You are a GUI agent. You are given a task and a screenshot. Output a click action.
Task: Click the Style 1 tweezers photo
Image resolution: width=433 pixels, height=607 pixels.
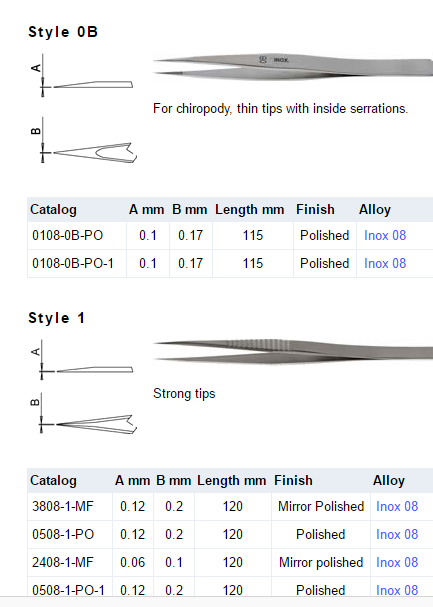tap(293, 352)
